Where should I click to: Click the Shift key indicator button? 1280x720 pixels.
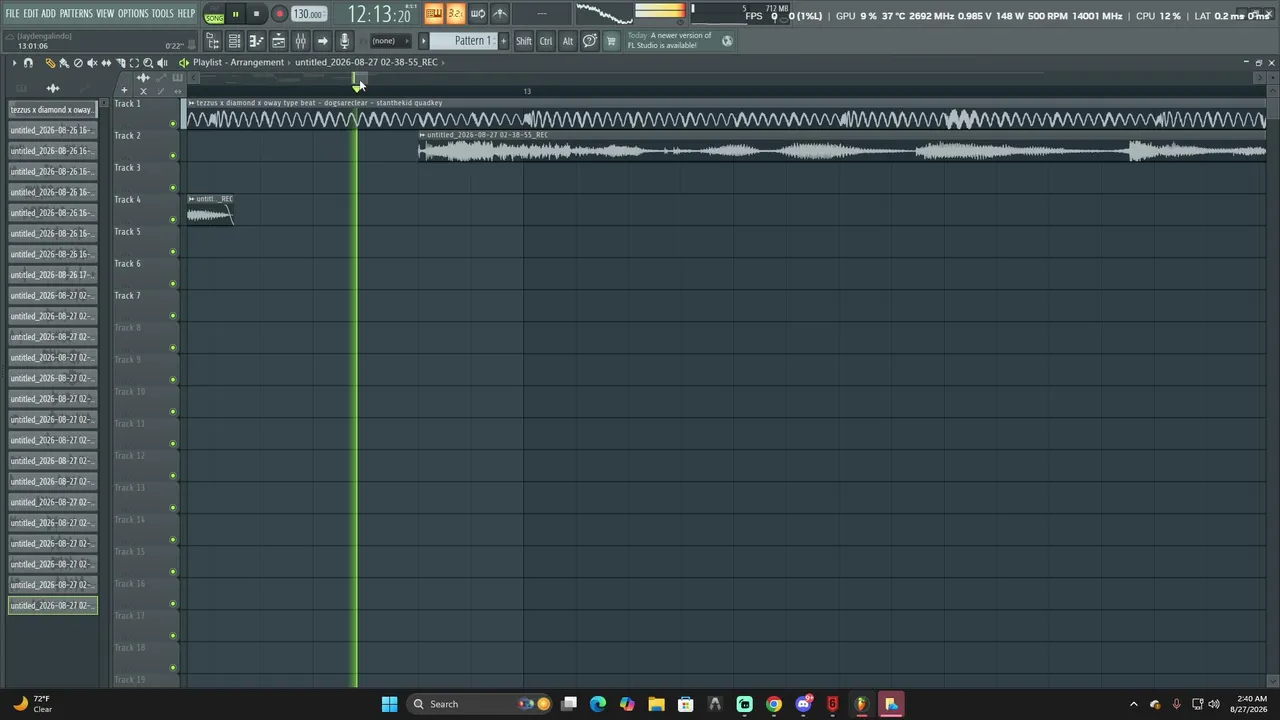point(524,41)
